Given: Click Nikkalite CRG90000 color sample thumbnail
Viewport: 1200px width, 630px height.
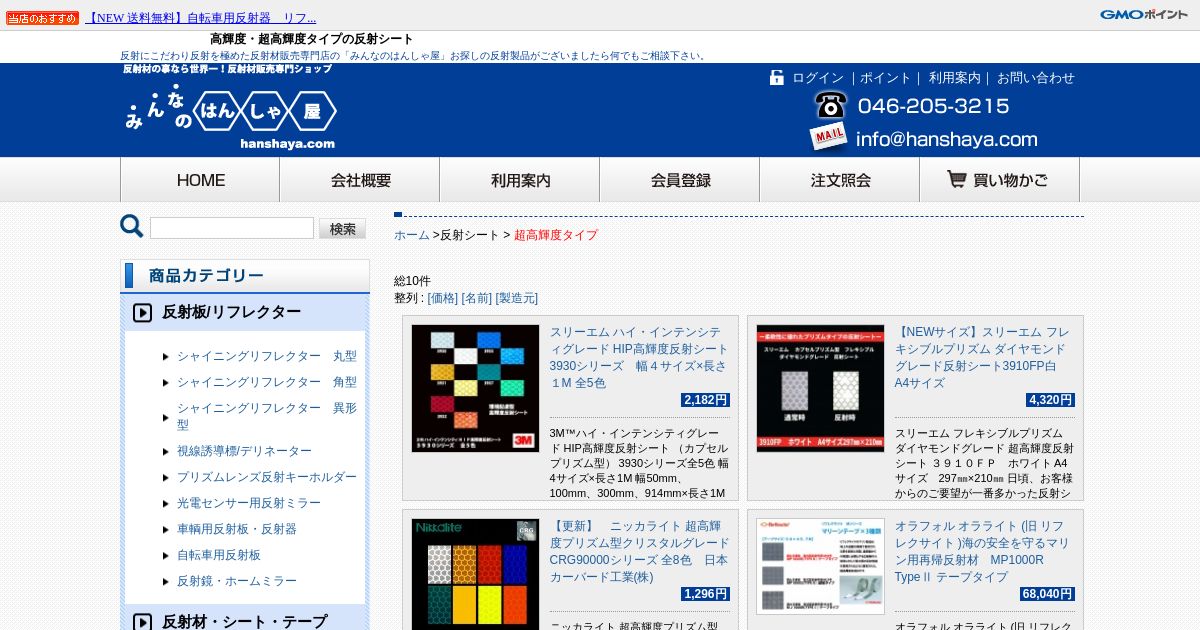Looking at the screenshot, I should pyautogui.click(x=475, y=574).
